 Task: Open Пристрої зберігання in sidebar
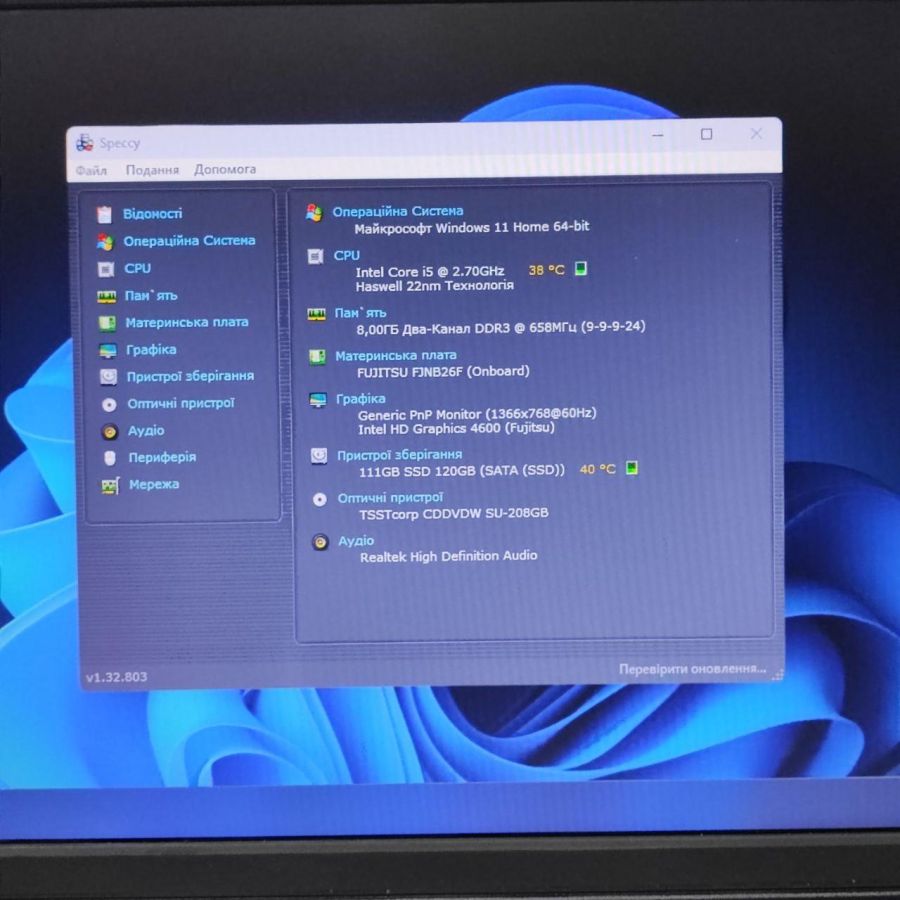click(191, 377)
